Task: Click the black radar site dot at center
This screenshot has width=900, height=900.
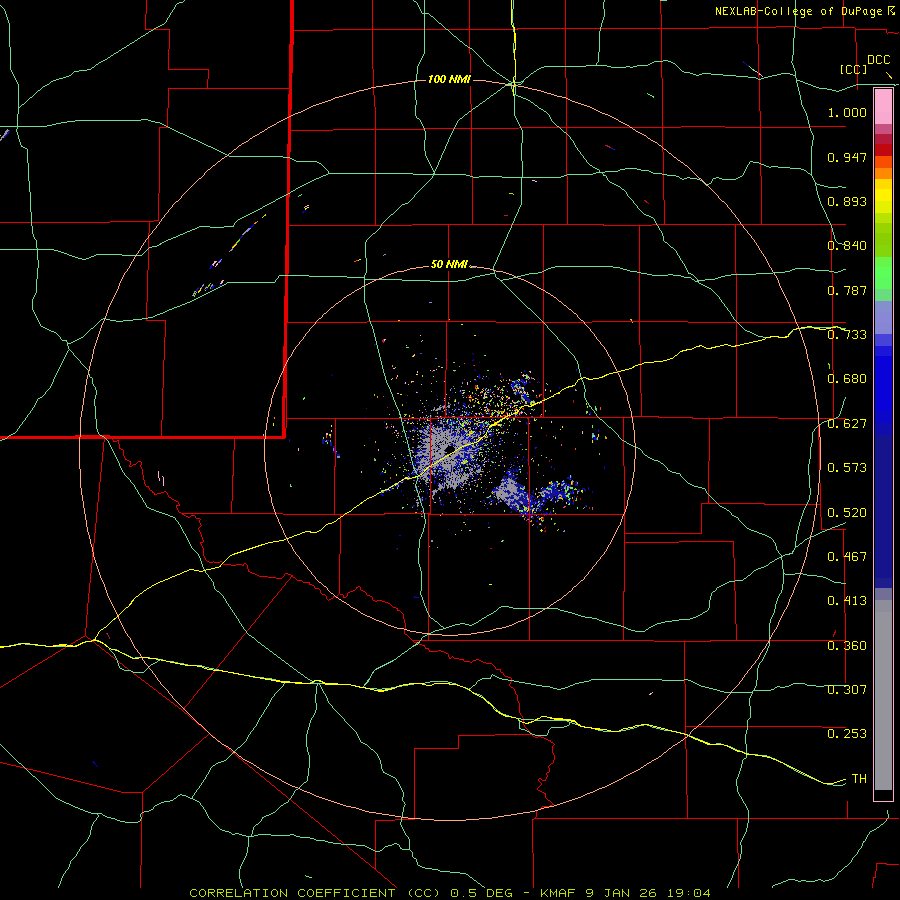Action: [449, 448]
